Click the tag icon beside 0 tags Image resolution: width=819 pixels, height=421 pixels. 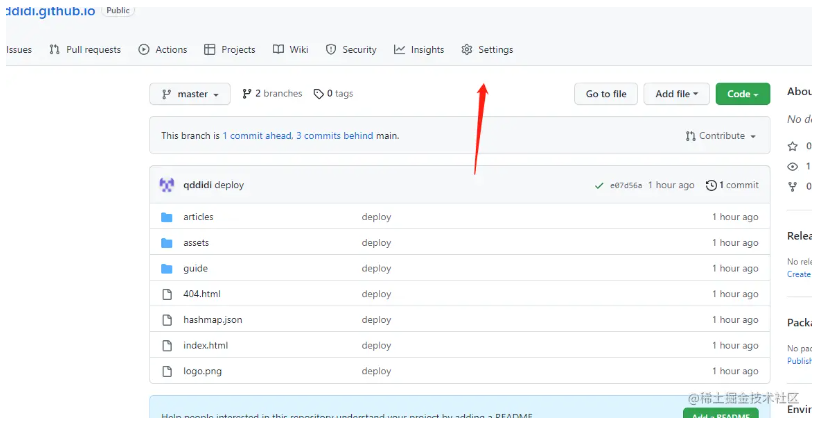point(319,94)
